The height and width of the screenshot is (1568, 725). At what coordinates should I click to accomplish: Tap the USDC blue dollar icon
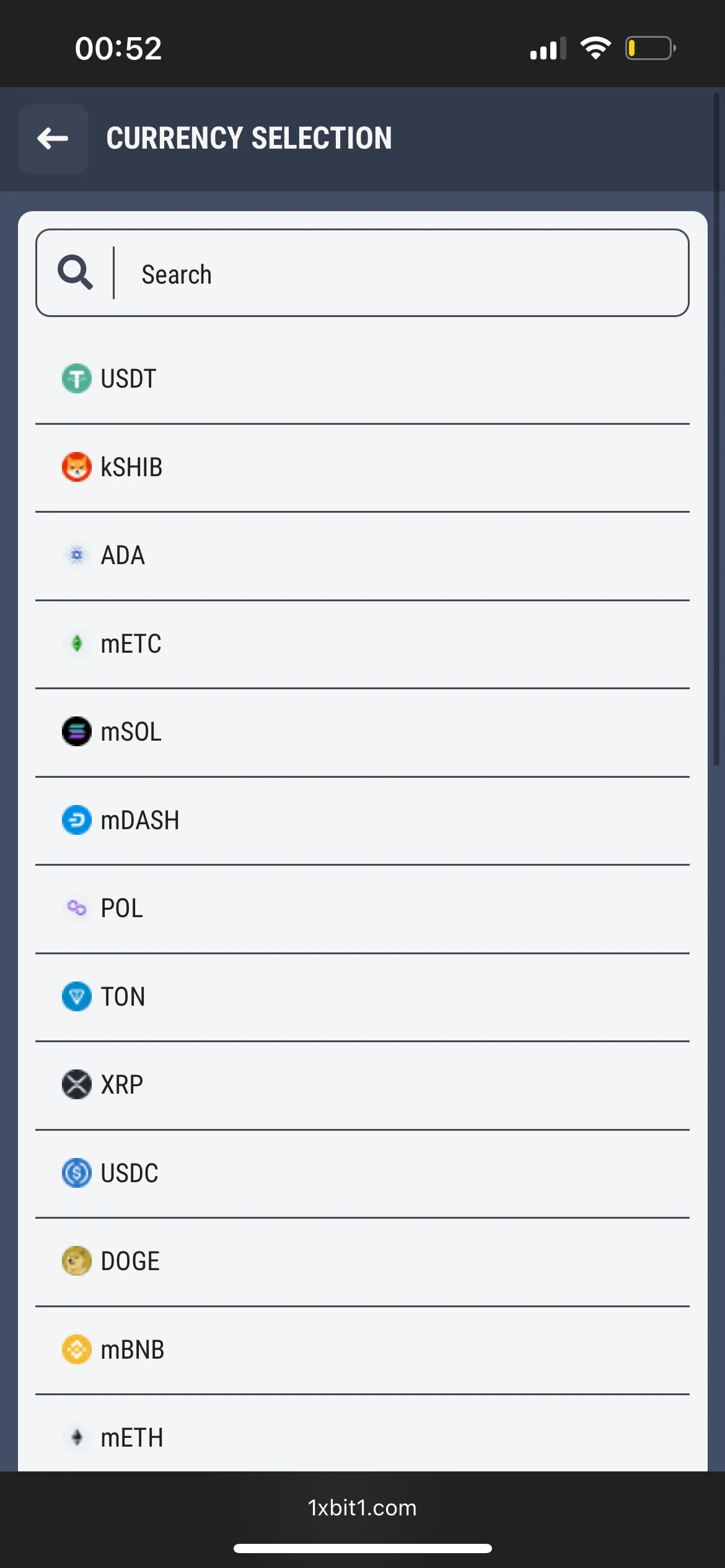coord(76,1173)
